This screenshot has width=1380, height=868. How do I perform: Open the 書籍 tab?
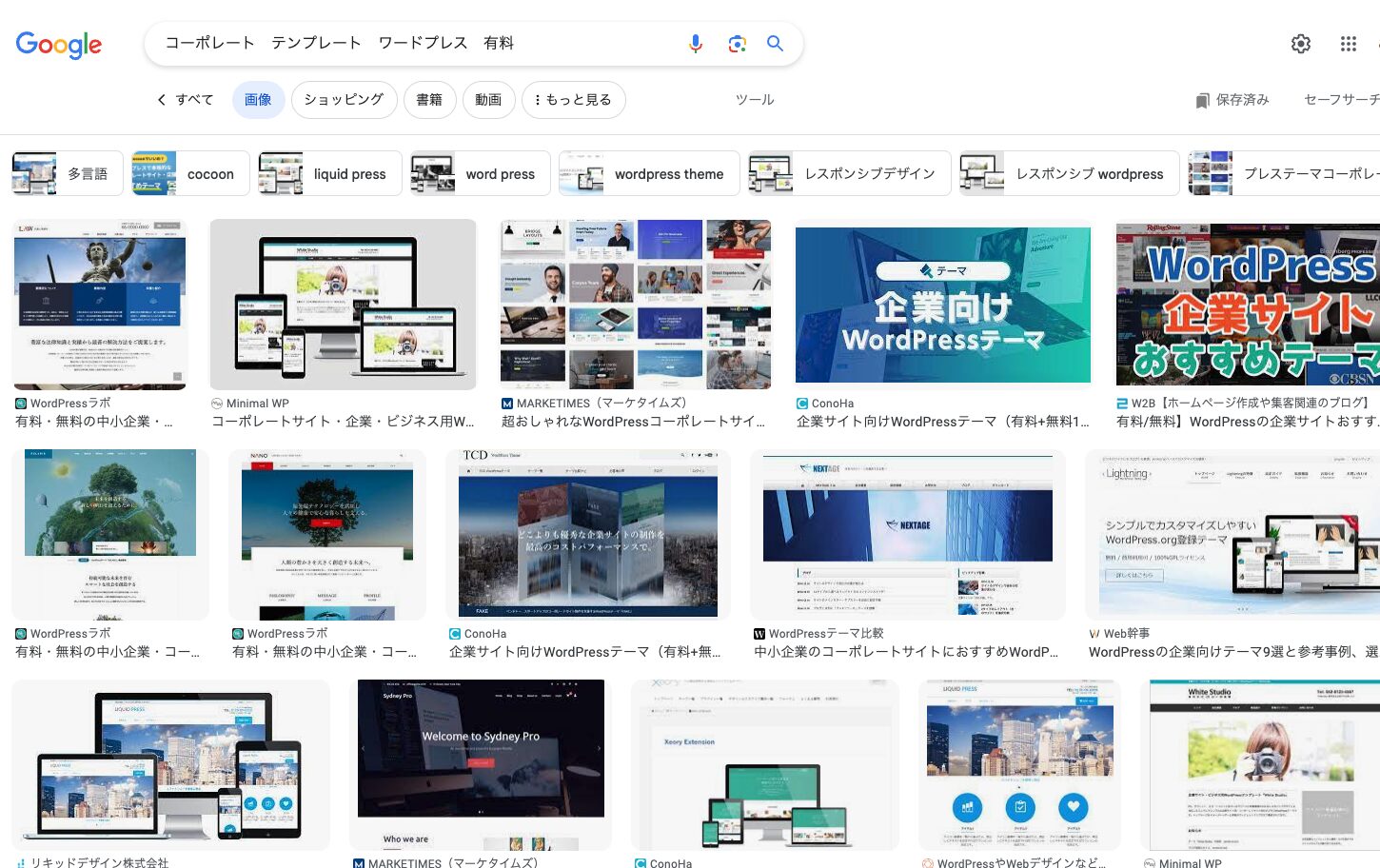click(x=429, y=100)
